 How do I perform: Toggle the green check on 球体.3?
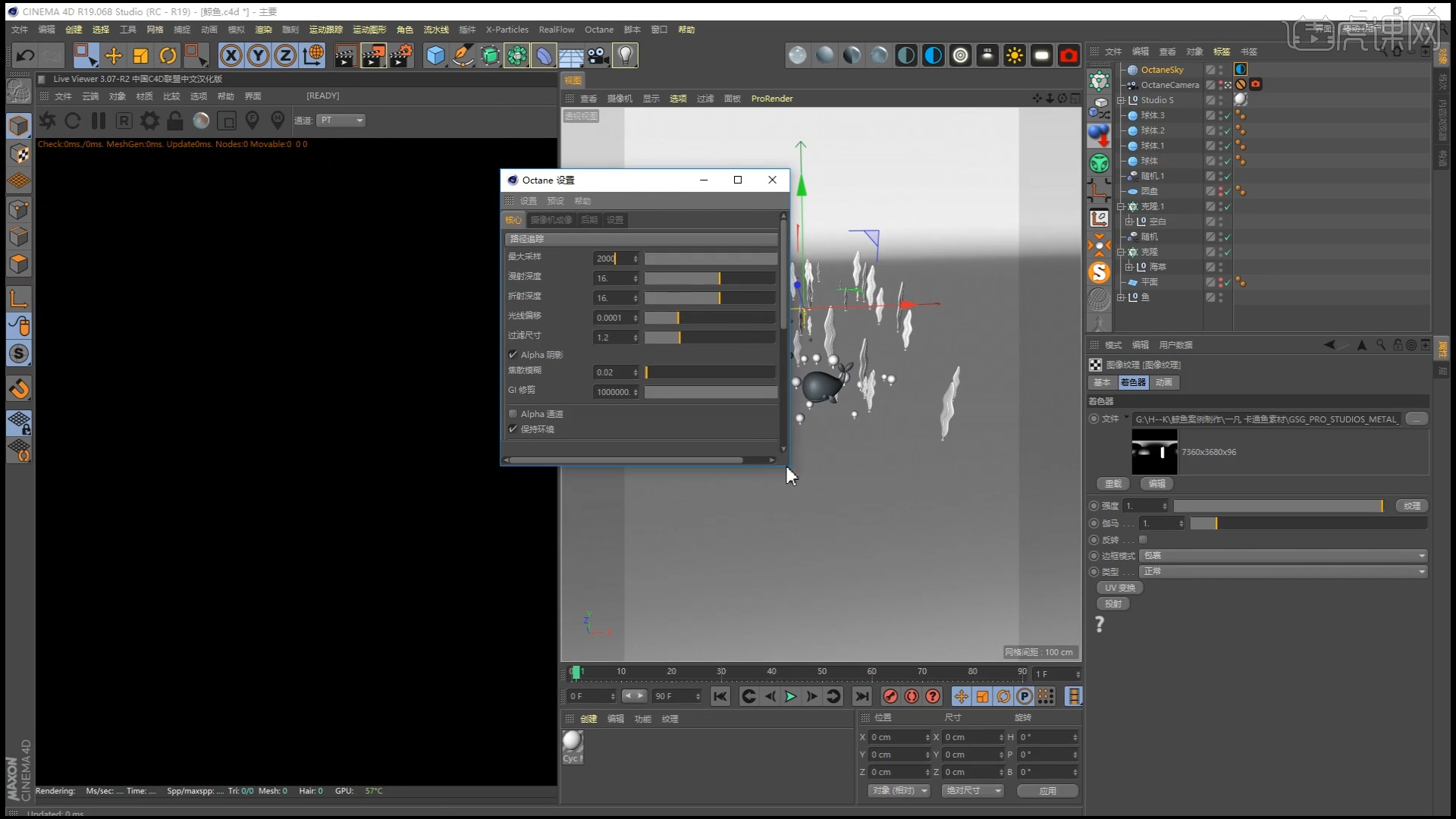(x=1227, y=116)
